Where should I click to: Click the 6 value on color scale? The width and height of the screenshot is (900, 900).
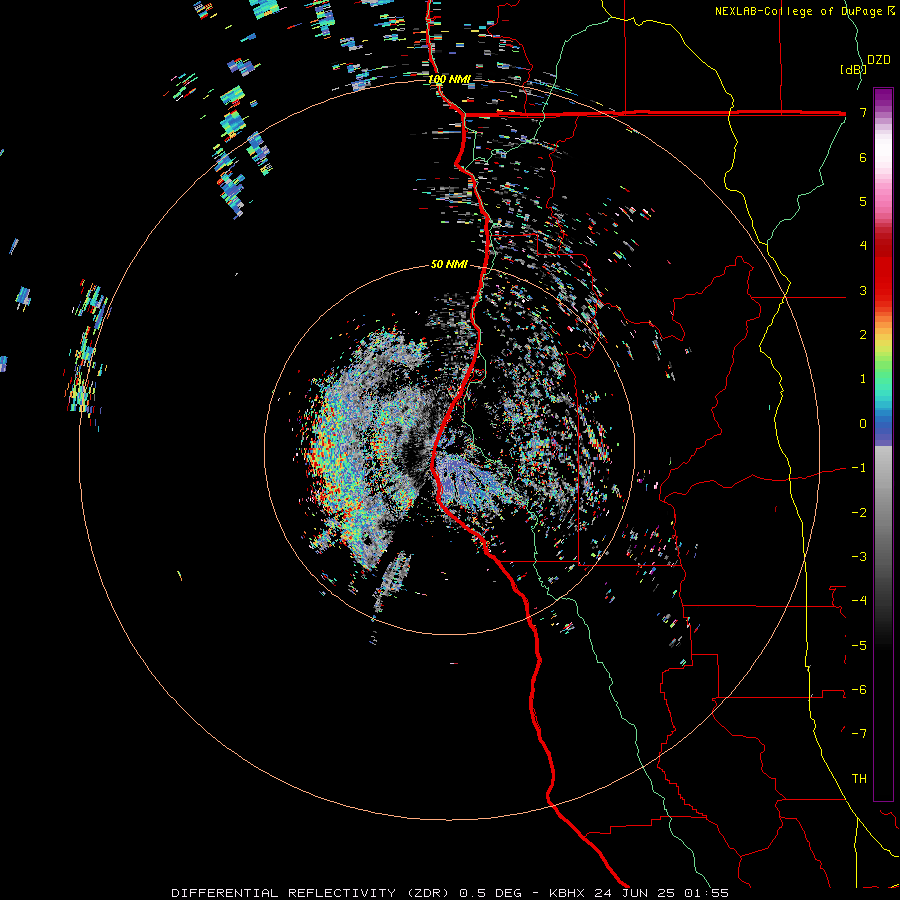point(863,157)
